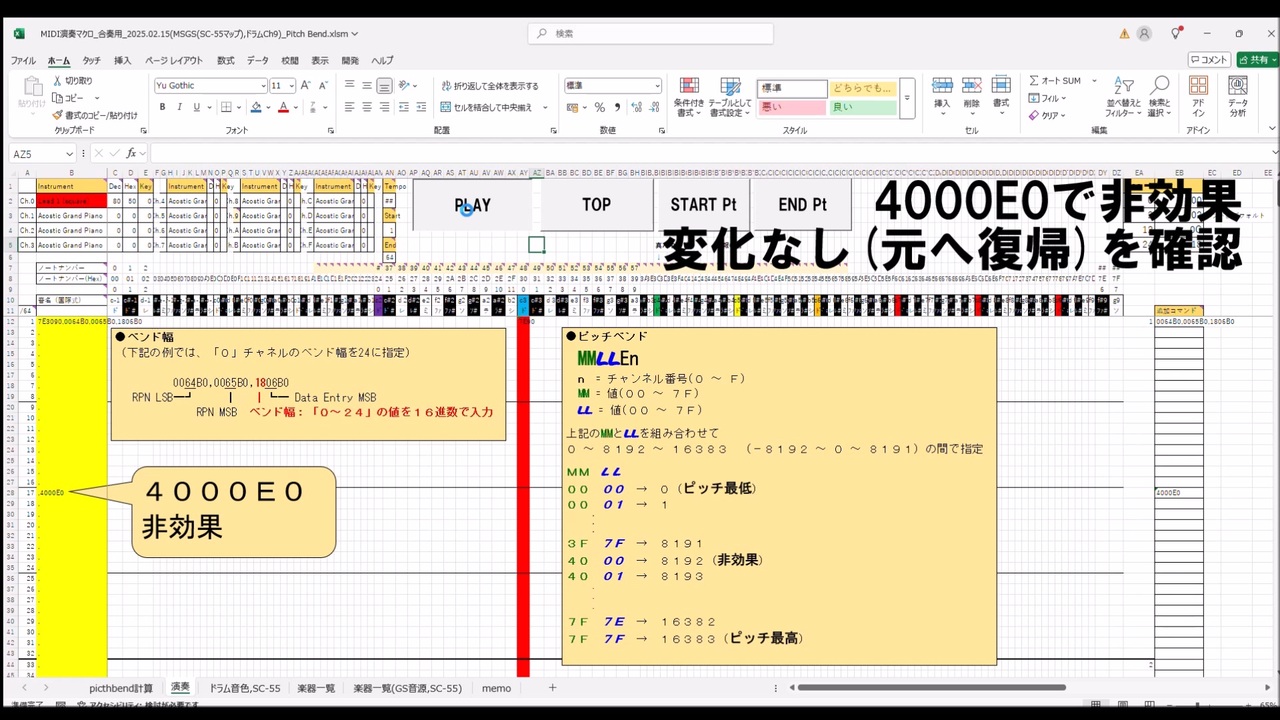
Task: Open the ドラム音色,SC-55 sheet tab
Action: point(243,688)
